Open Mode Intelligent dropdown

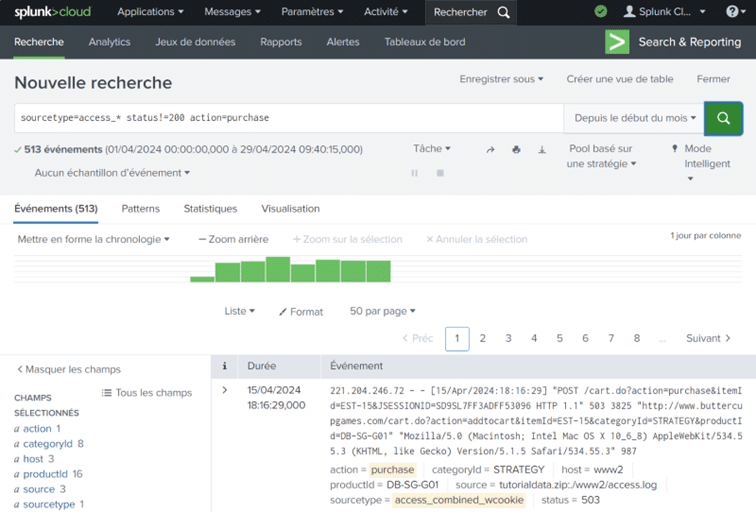pyautogui.click(x=702, y=163)
